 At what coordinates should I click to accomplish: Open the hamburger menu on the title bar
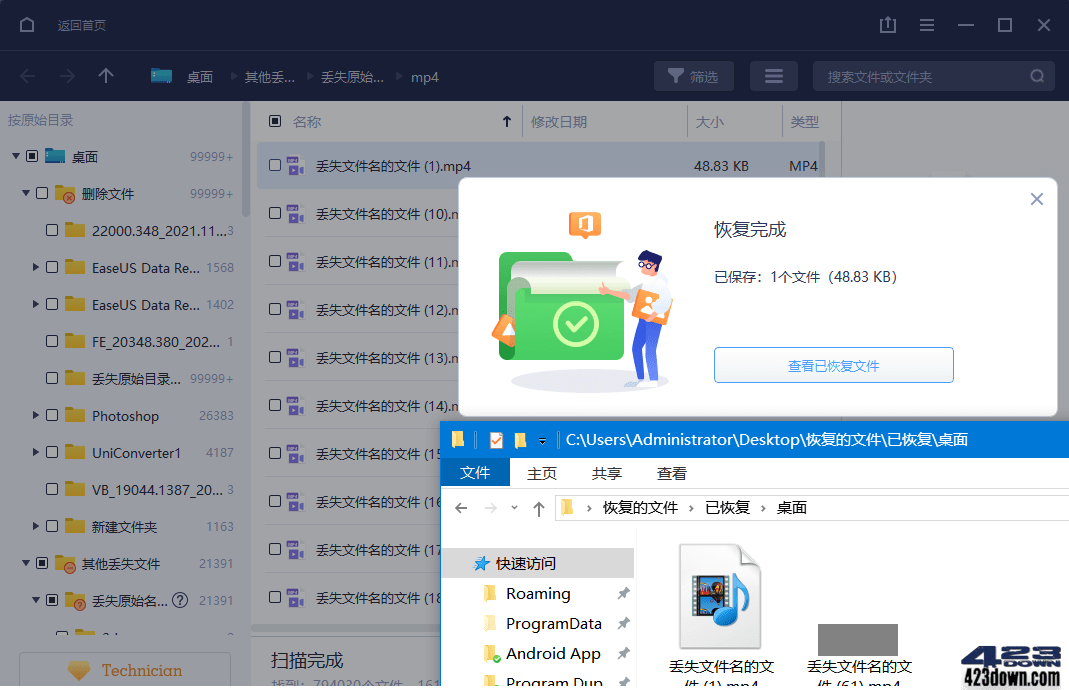[x=926, y=25]
